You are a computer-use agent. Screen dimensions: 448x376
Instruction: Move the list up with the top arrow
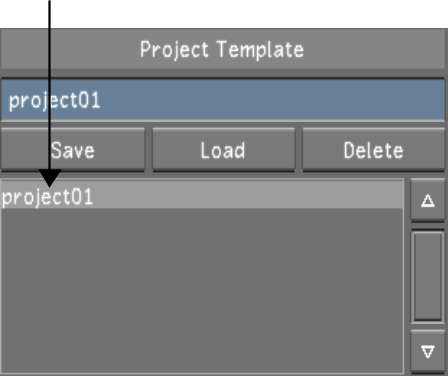click(x=428, y=200)
